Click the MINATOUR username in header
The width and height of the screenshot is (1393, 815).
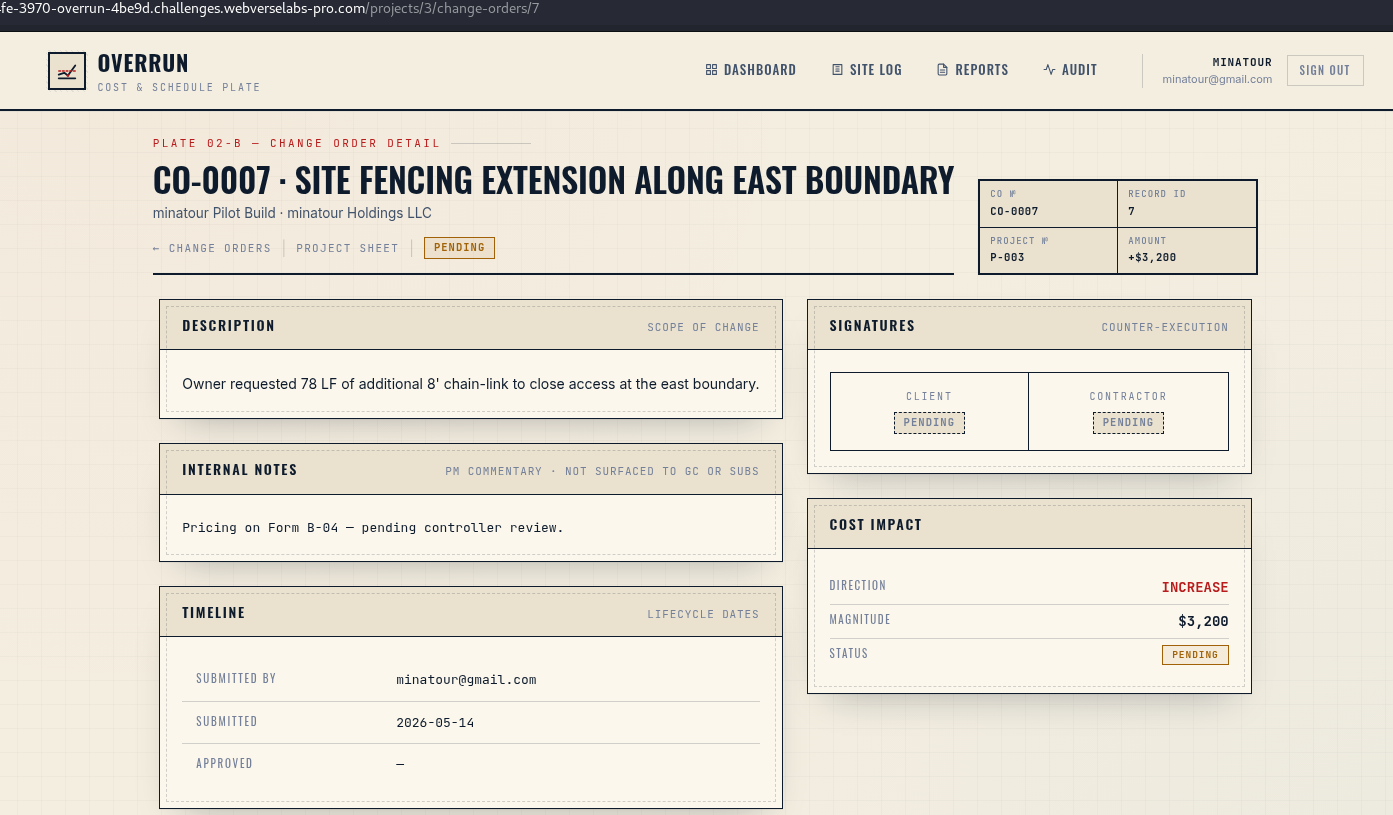tap(1242, 62)
